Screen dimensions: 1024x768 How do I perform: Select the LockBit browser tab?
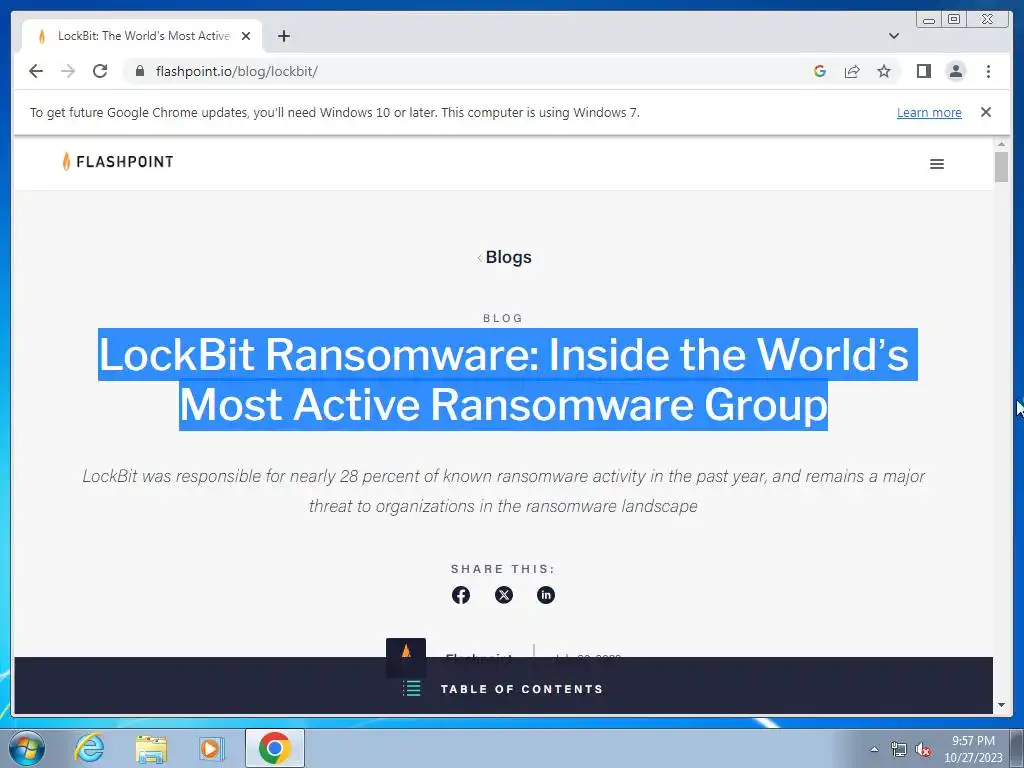(142, 36)
